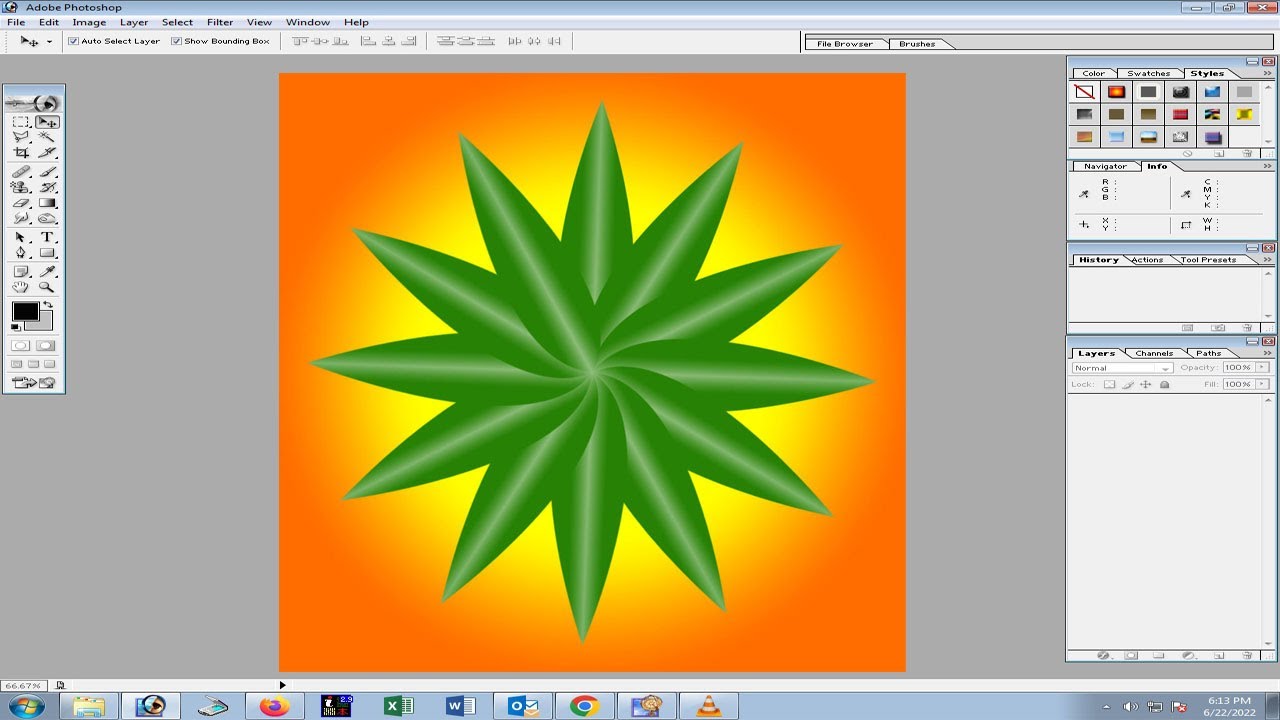Click the zoom percentage field 66.67%

coord(22,686)
